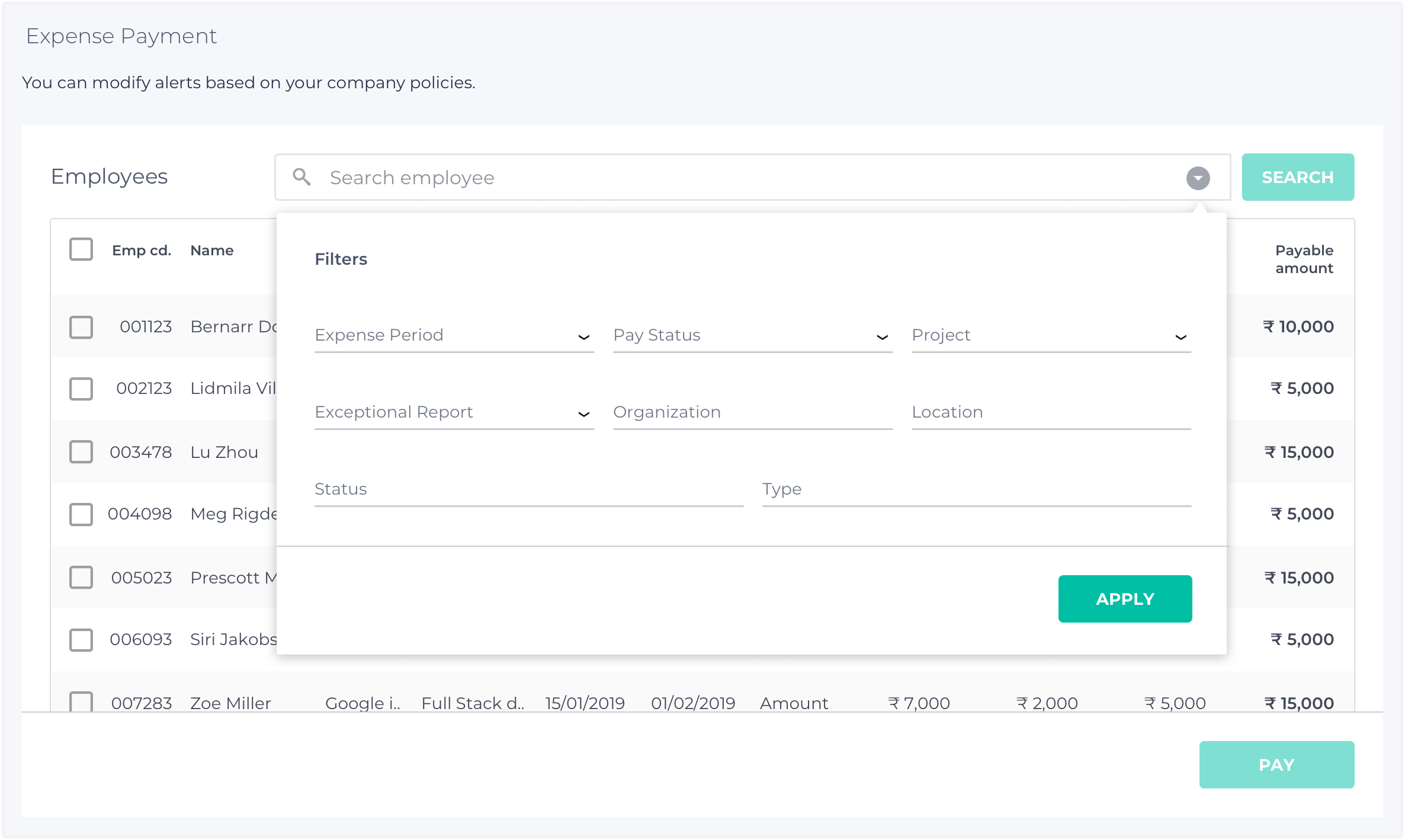
Task: Click the ₹ 2,000 amount cell
Action: (1047, 703)
